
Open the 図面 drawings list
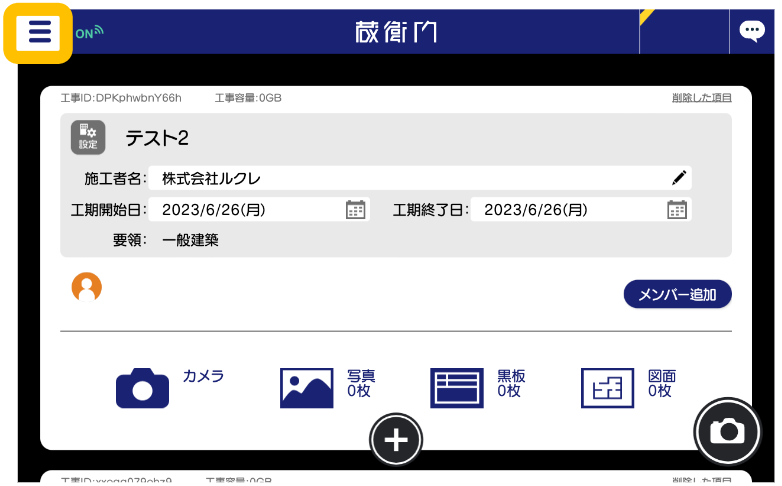[628, 388]
